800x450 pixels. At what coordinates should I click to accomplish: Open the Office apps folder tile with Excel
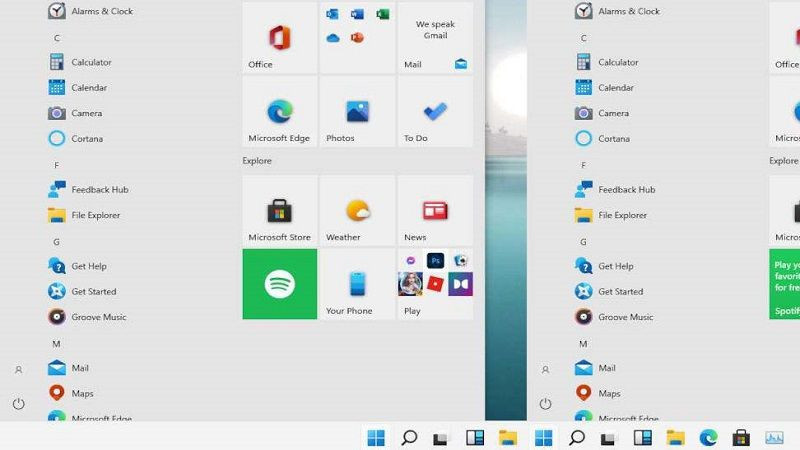[357, 38]
